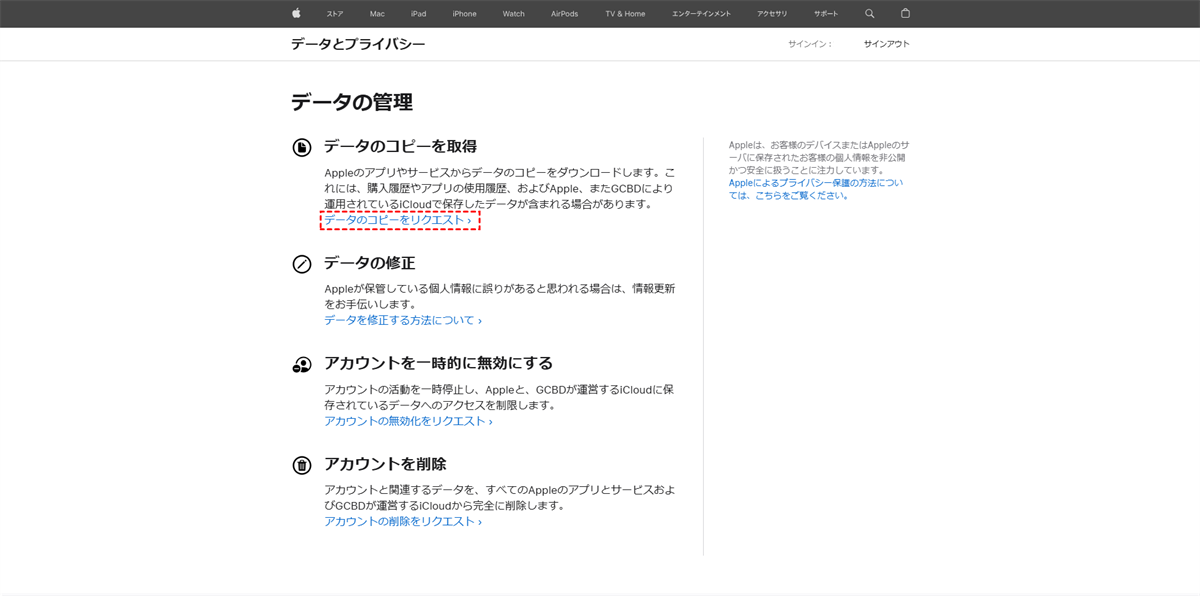Viewport: 1200px width, 596px height.
Task: Open the search magnifier icon
Action: (x=869, y=14)
